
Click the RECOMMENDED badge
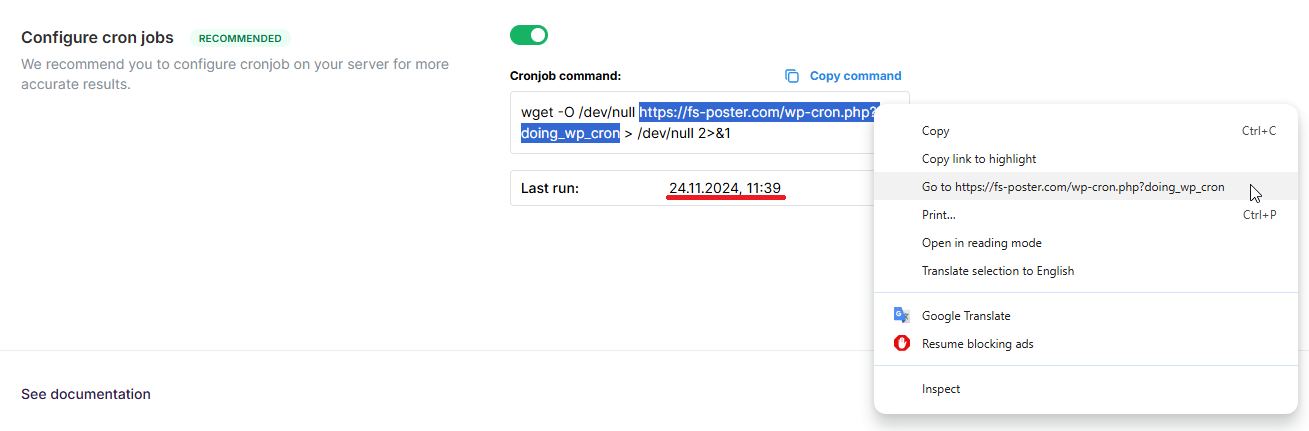[x=240, y=38]
